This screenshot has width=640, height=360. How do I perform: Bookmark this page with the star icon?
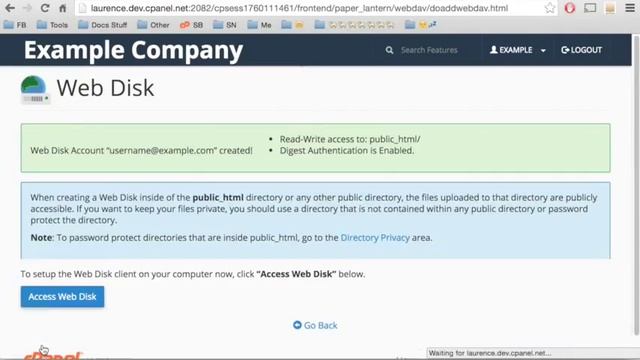tap(550, 8)
